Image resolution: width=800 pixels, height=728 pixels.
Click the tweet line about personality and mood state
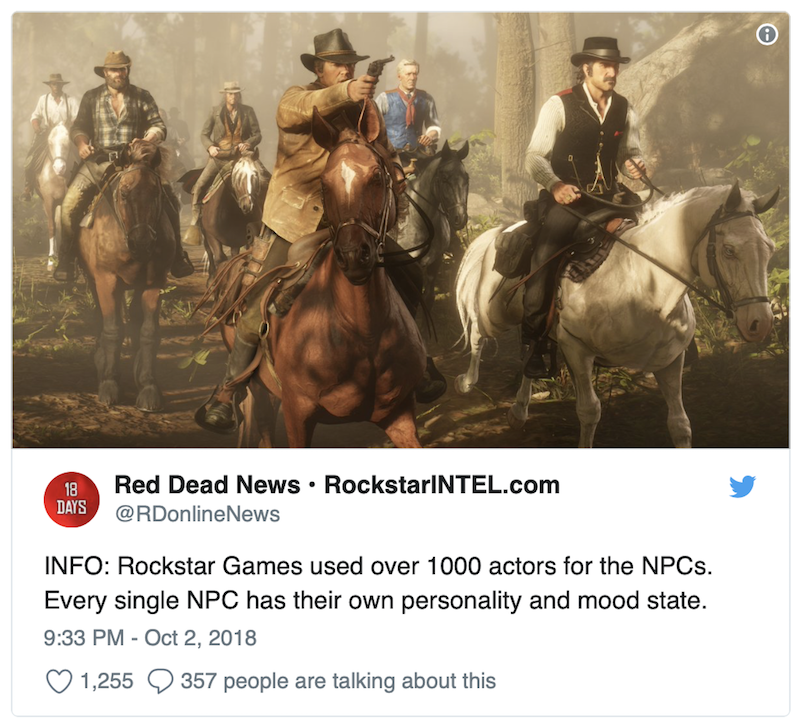376,600
